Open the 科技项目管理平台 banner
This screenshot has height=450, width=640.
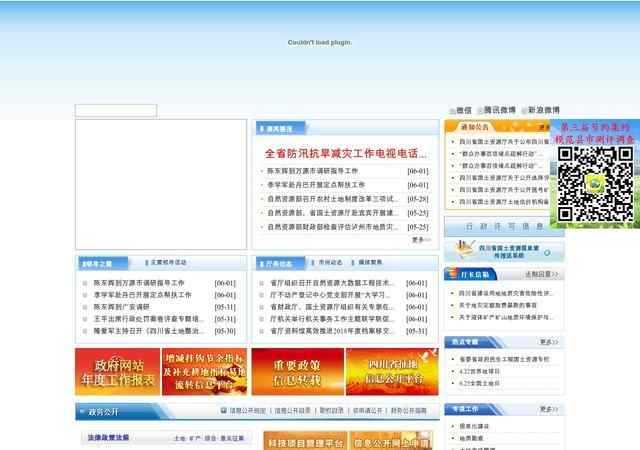tap(305, 441)
